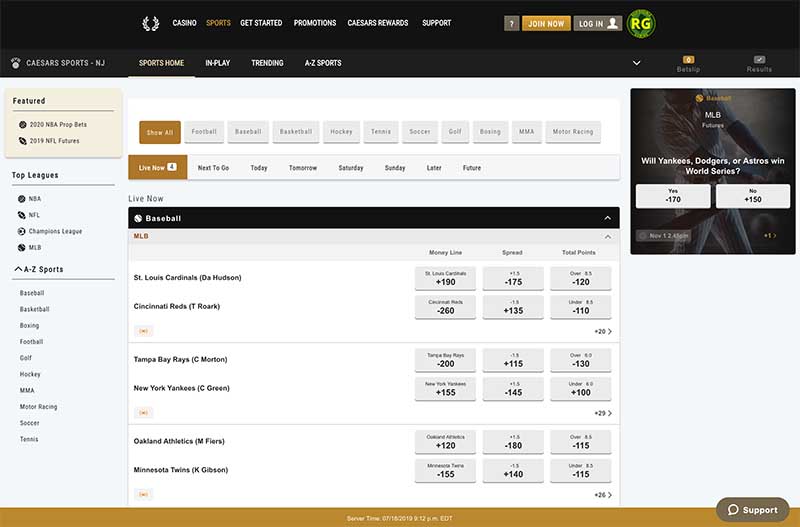This screenshot has width=800, height=527.
Task: Select the Future time tab
Action: click(471, 168)
